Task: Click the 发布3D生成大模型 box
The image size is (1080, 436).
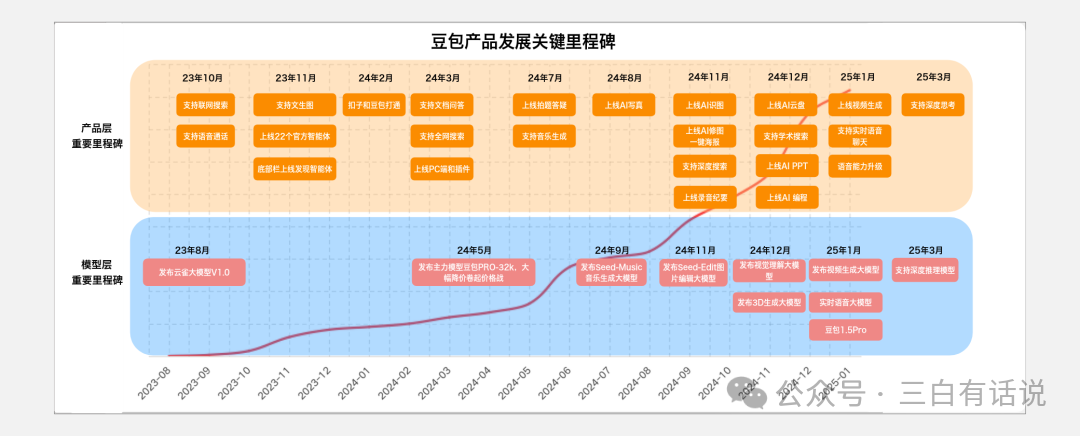Action: point(769,302)
